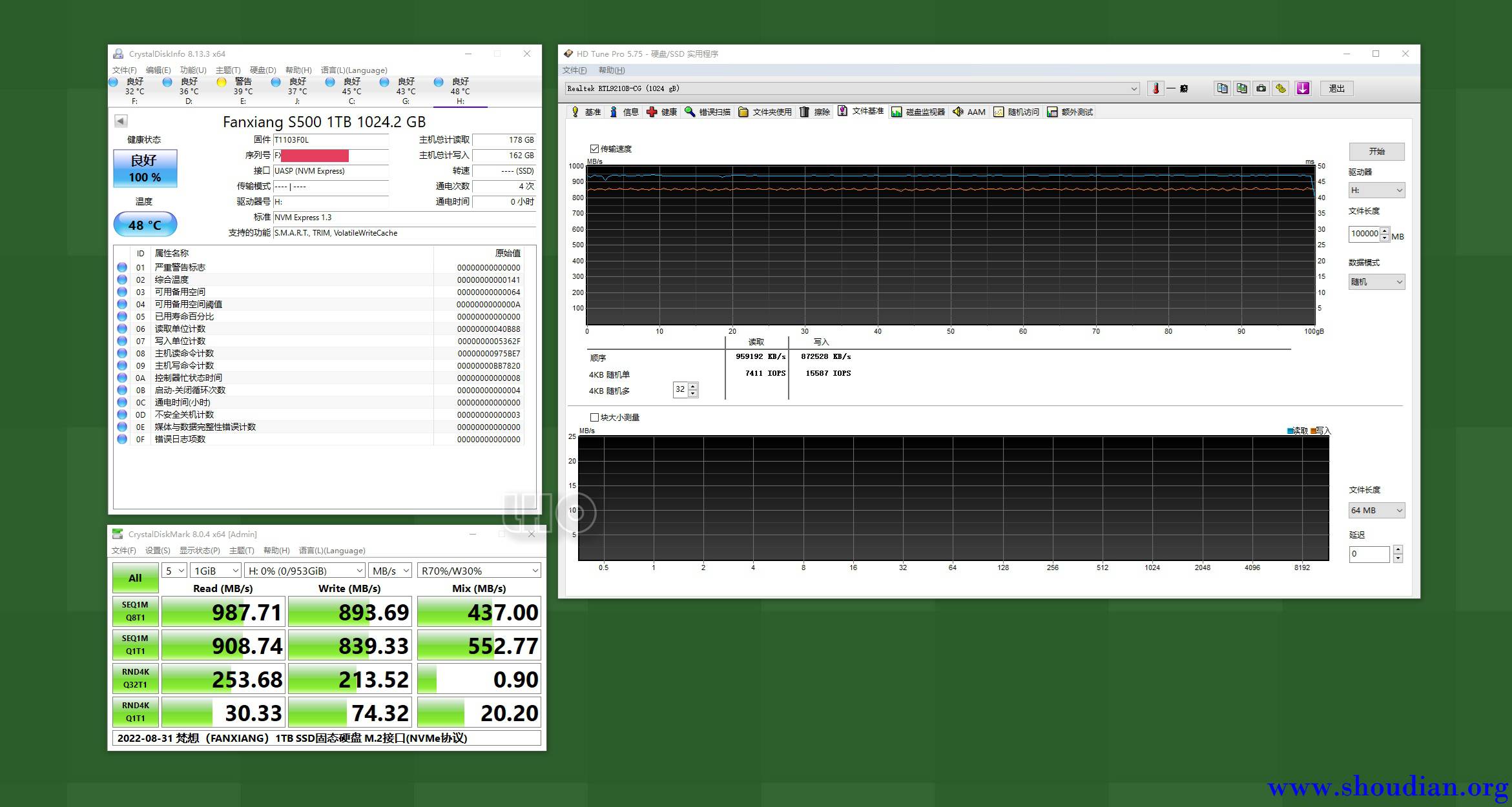Click the 良好 100% health status button
The height and width of the screenshot is (807, 1512).
tap(145, 169)
